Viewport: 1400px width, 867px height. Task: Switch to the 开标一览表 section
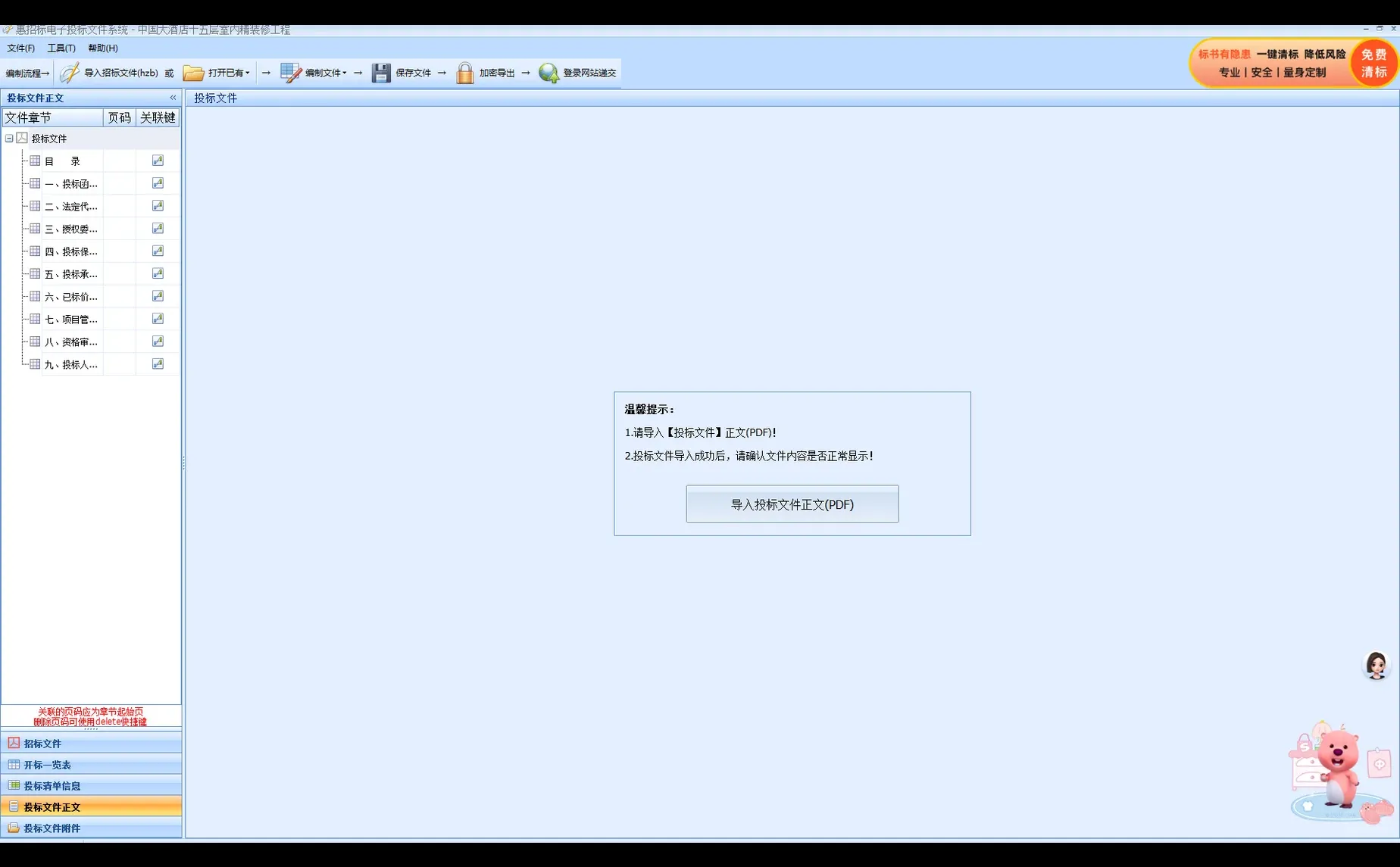(91, 765)
